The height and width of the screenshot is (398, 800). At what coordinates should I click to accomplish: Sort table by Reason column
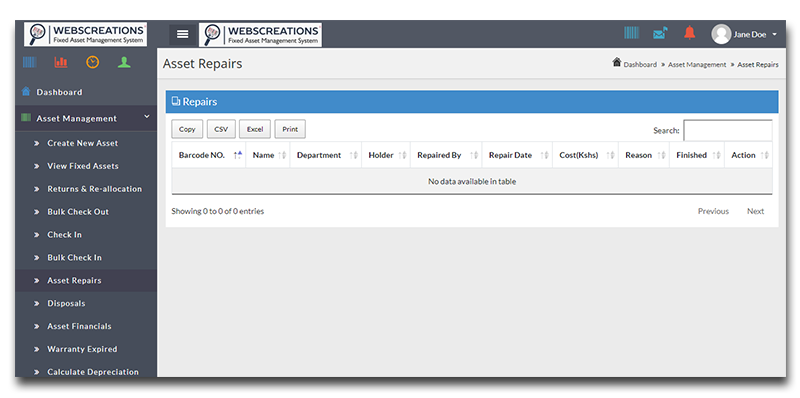point(644,155)
